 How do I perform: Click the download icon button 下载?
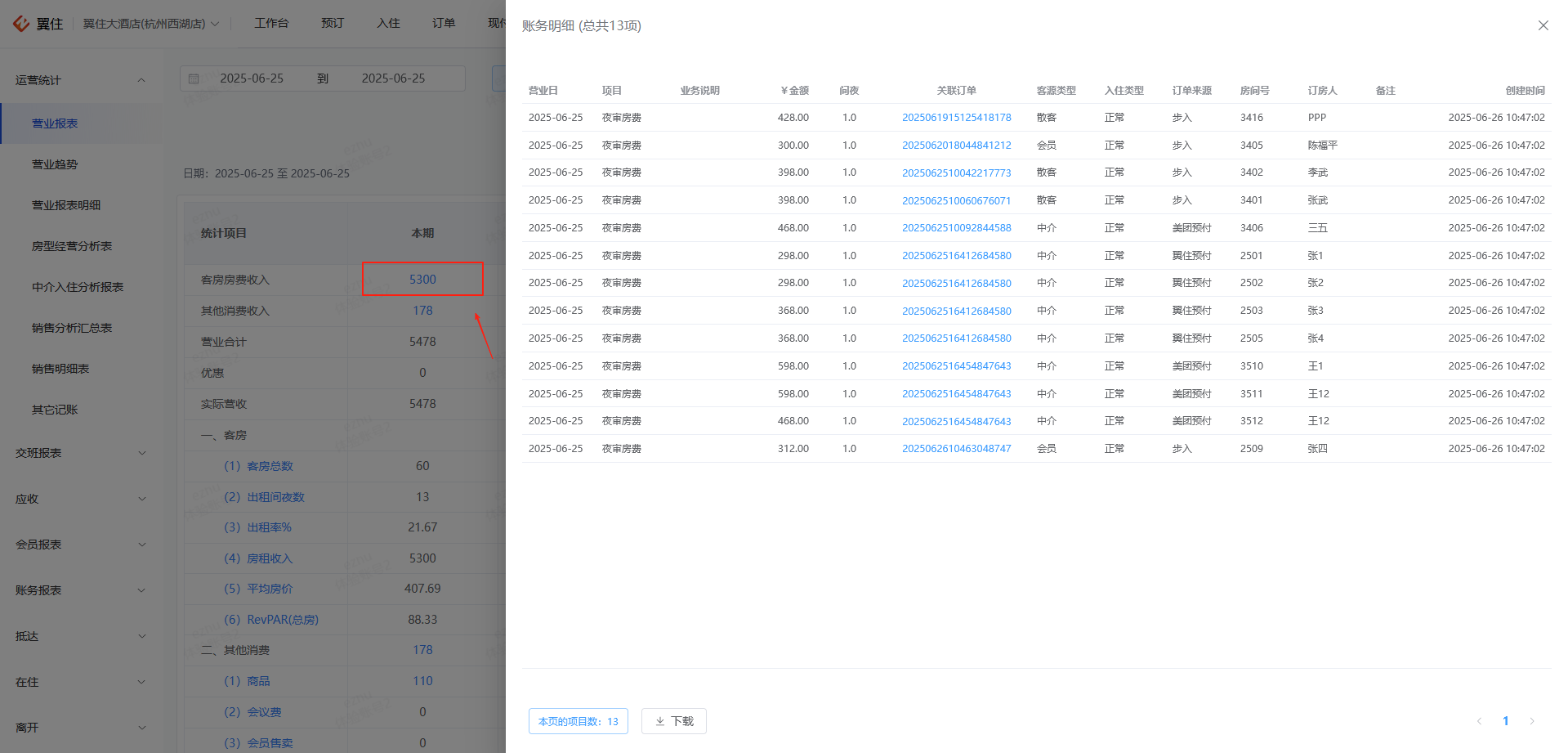pyautogui.click(x=674, y=721)
